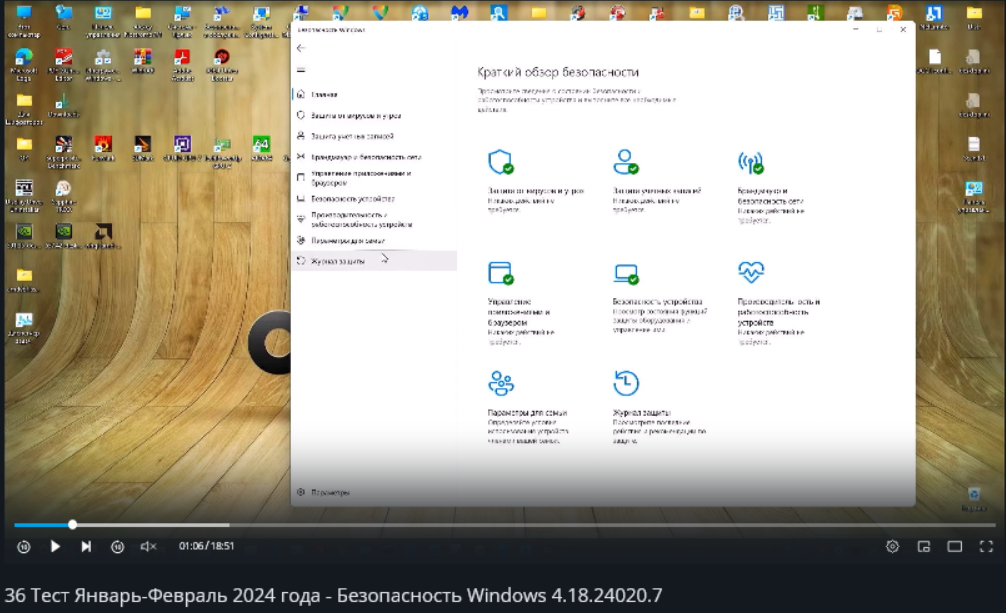
Task: Unmute the video sound
Action: click(148, 546)
